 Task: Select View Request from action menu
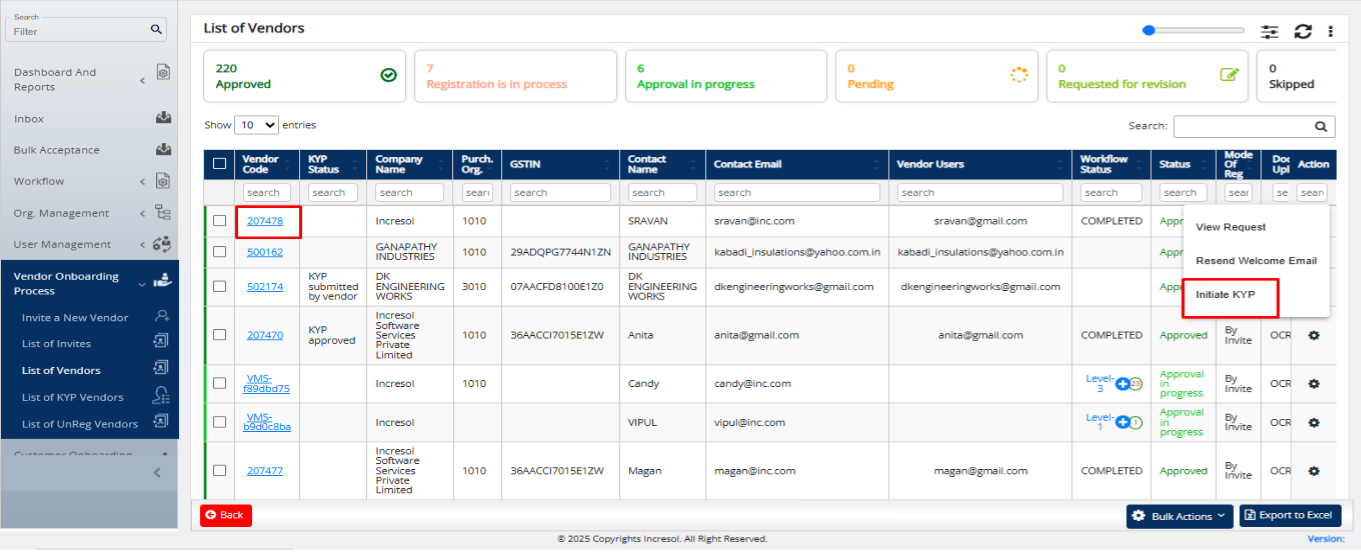(1231, 227)
